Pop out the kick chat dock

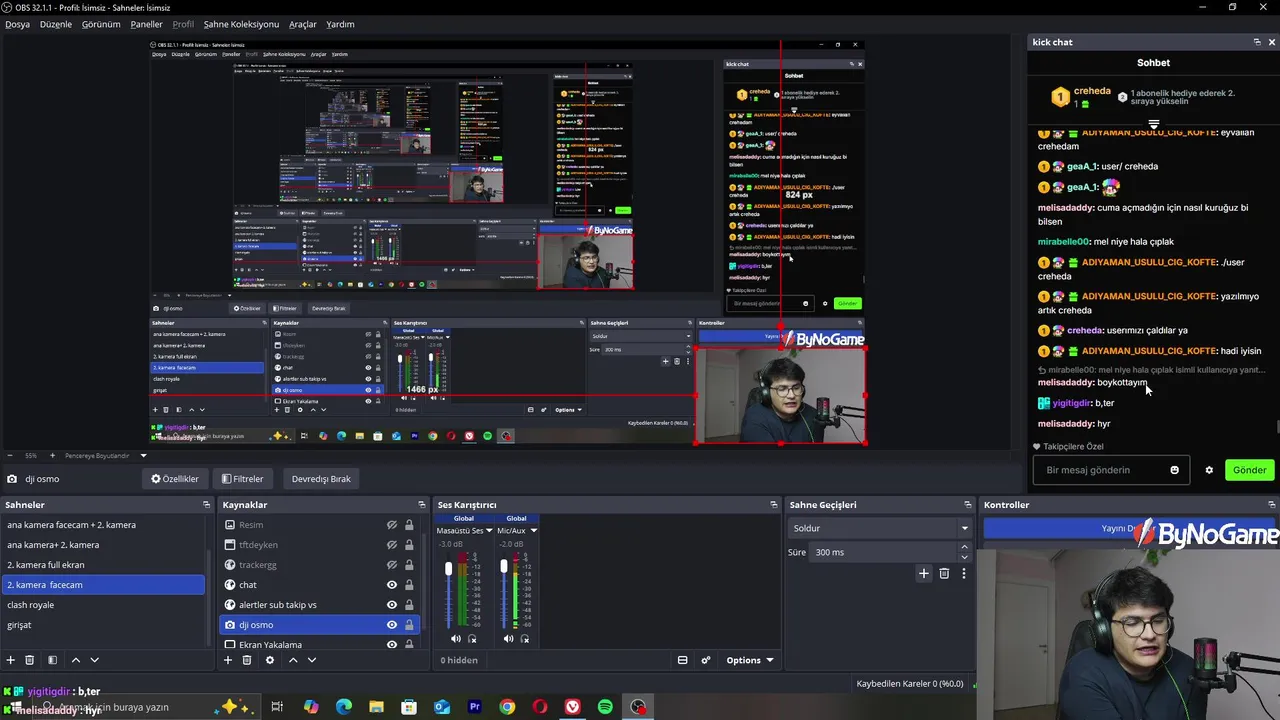[x=1257, y=42]
